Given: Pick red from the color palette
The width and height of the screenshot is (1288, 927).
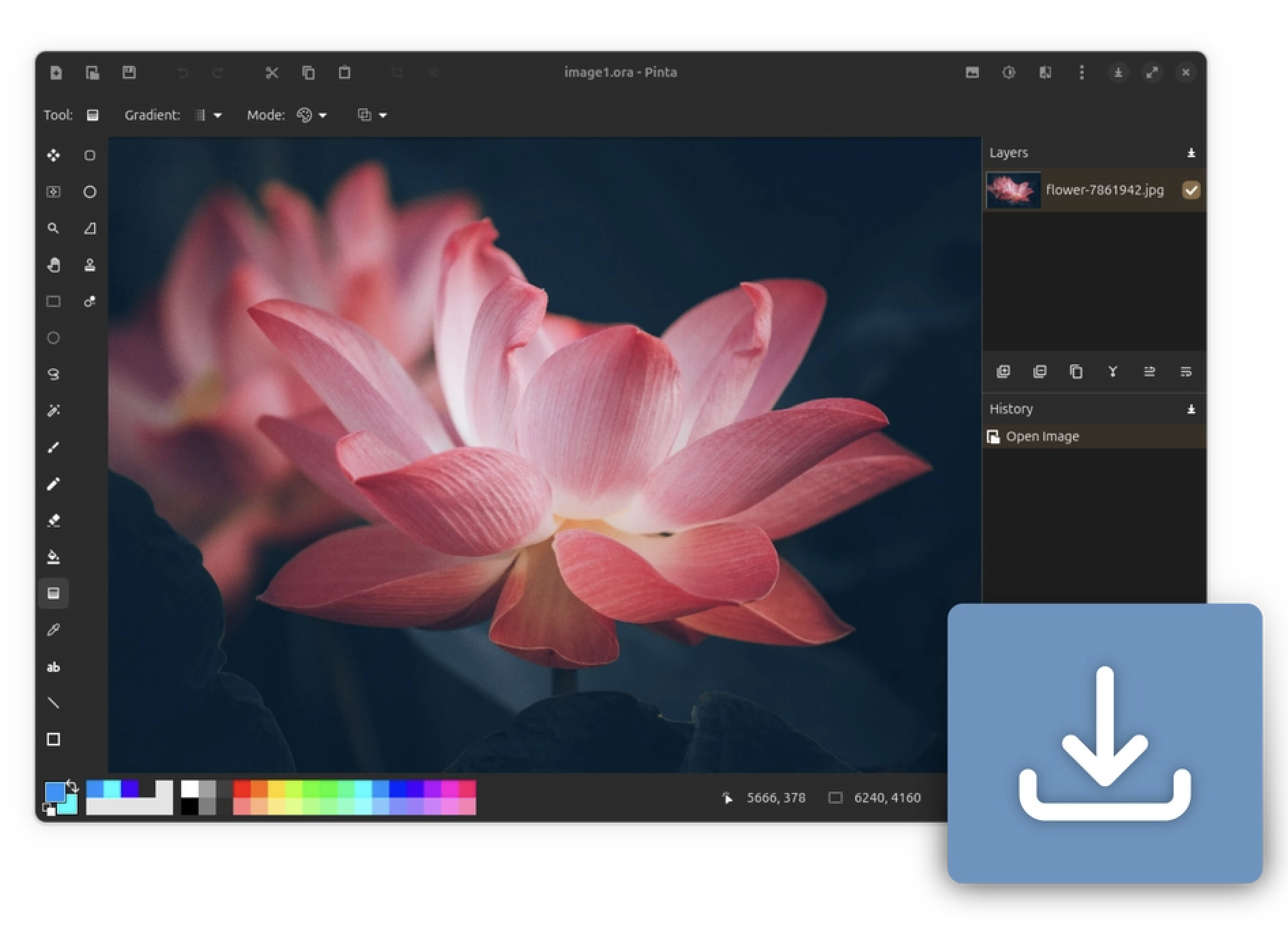Looking at the screenshot, I should coord(242,789).
